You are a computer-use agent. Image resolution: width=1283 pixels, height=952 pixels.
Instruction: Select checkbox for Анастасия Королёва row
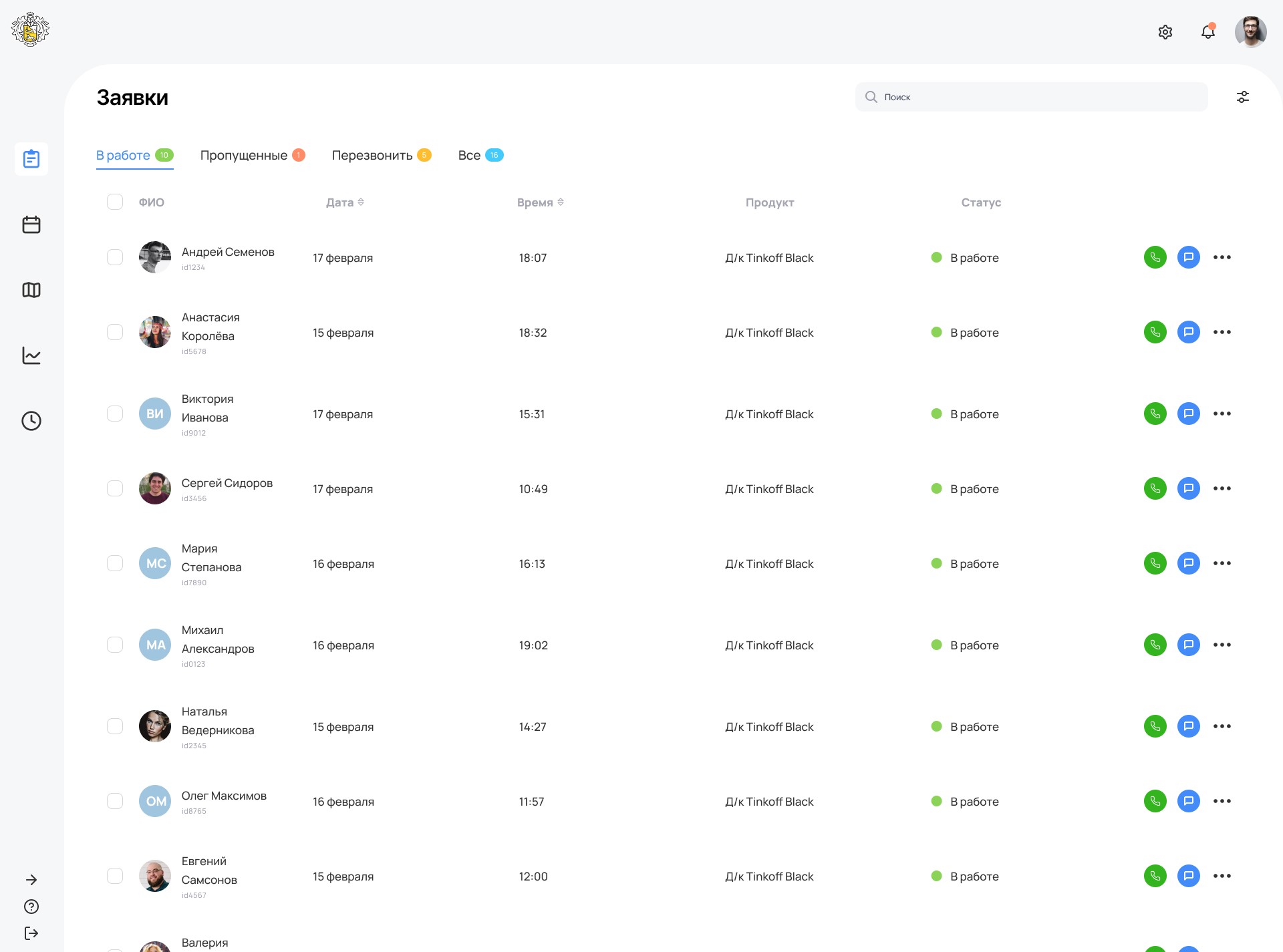pos(115,332)
